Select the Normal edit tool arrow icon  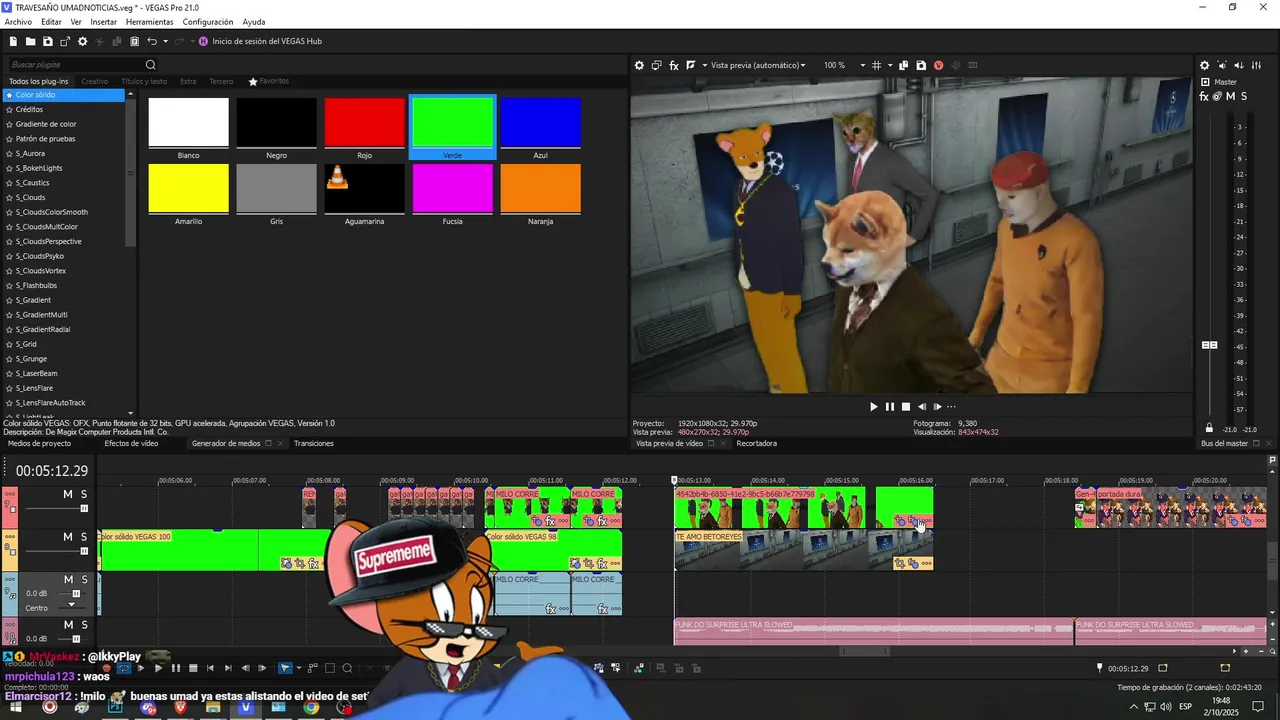coord(285,668)
